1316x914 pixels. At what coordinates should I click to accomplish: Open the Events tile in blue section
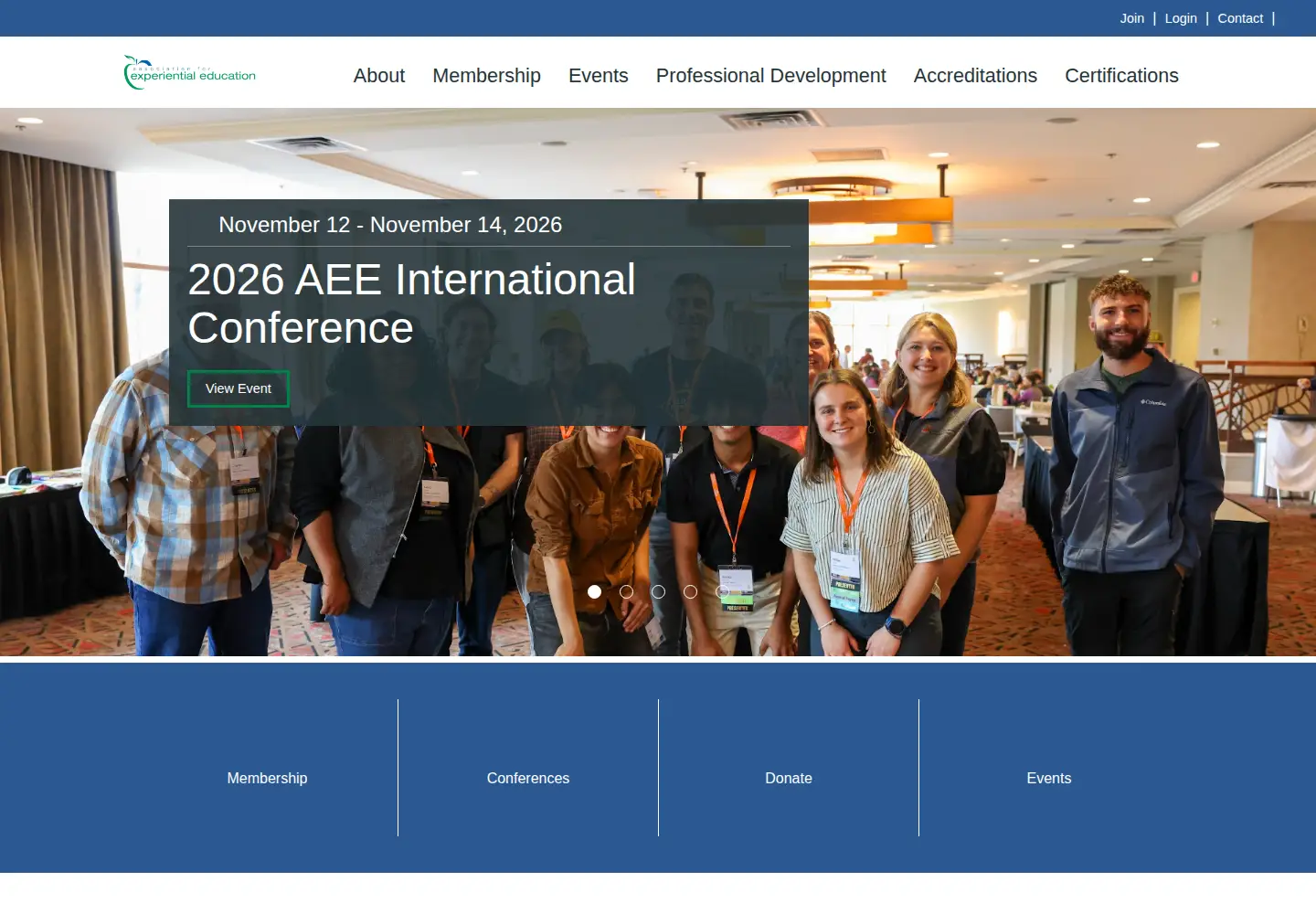(x=1049, y=778)
